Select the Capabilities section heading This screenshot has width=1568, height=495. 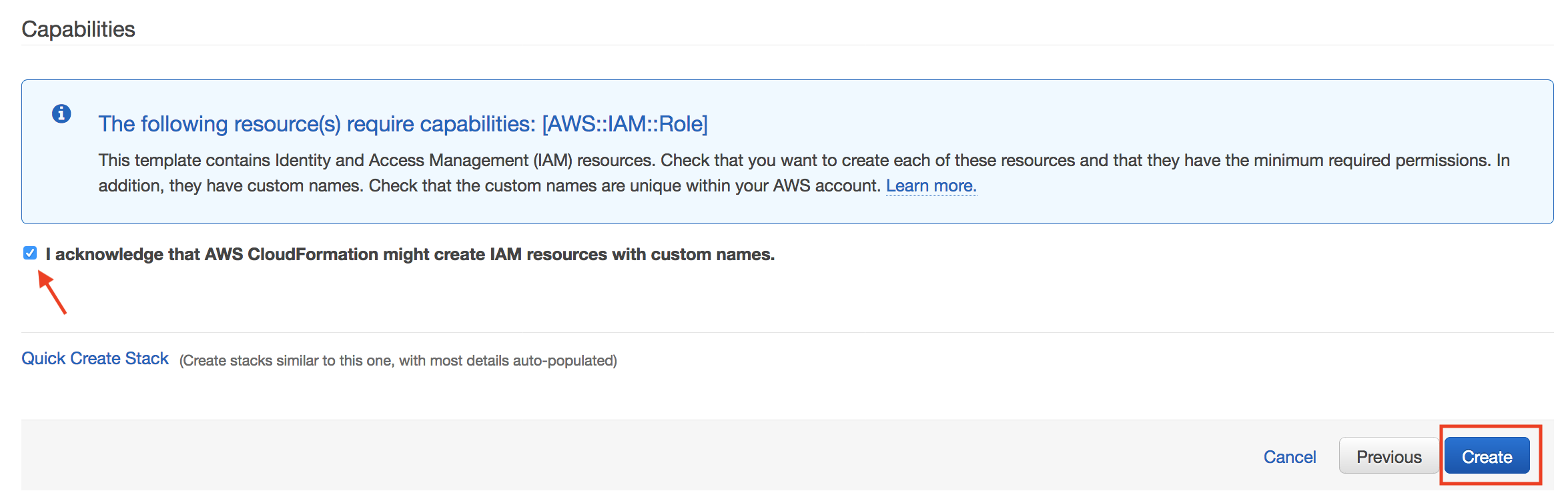[x=79, y=29]
